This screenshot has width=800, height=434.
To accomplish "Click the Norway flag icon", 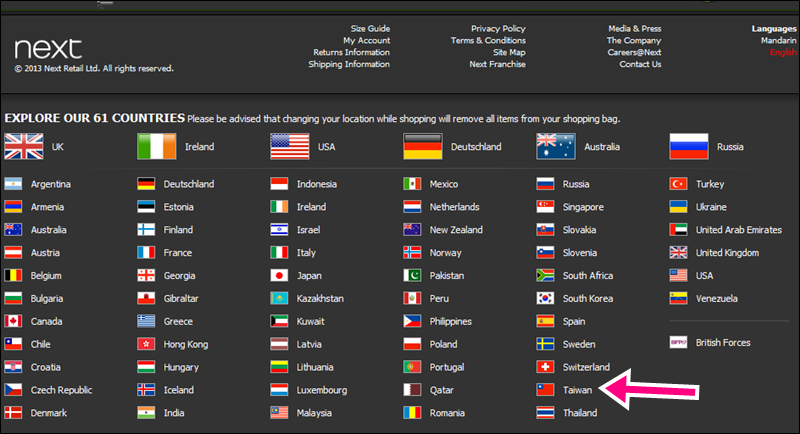I will coord(412,252).
